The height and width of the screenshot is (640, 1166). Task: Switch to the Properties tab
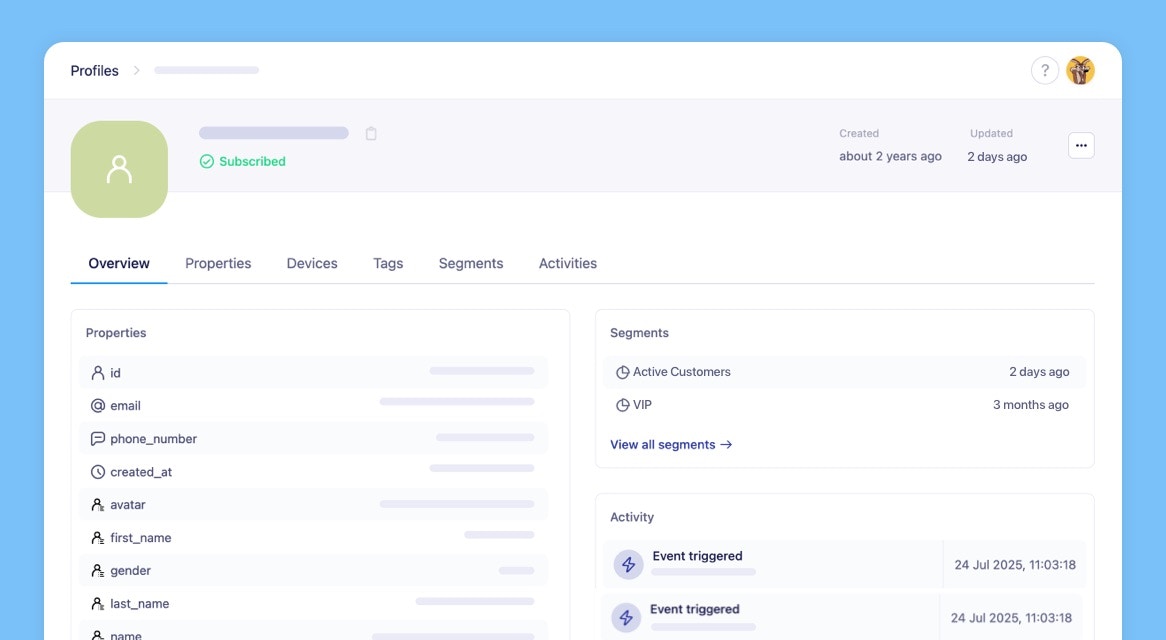[x=218, y=263]
